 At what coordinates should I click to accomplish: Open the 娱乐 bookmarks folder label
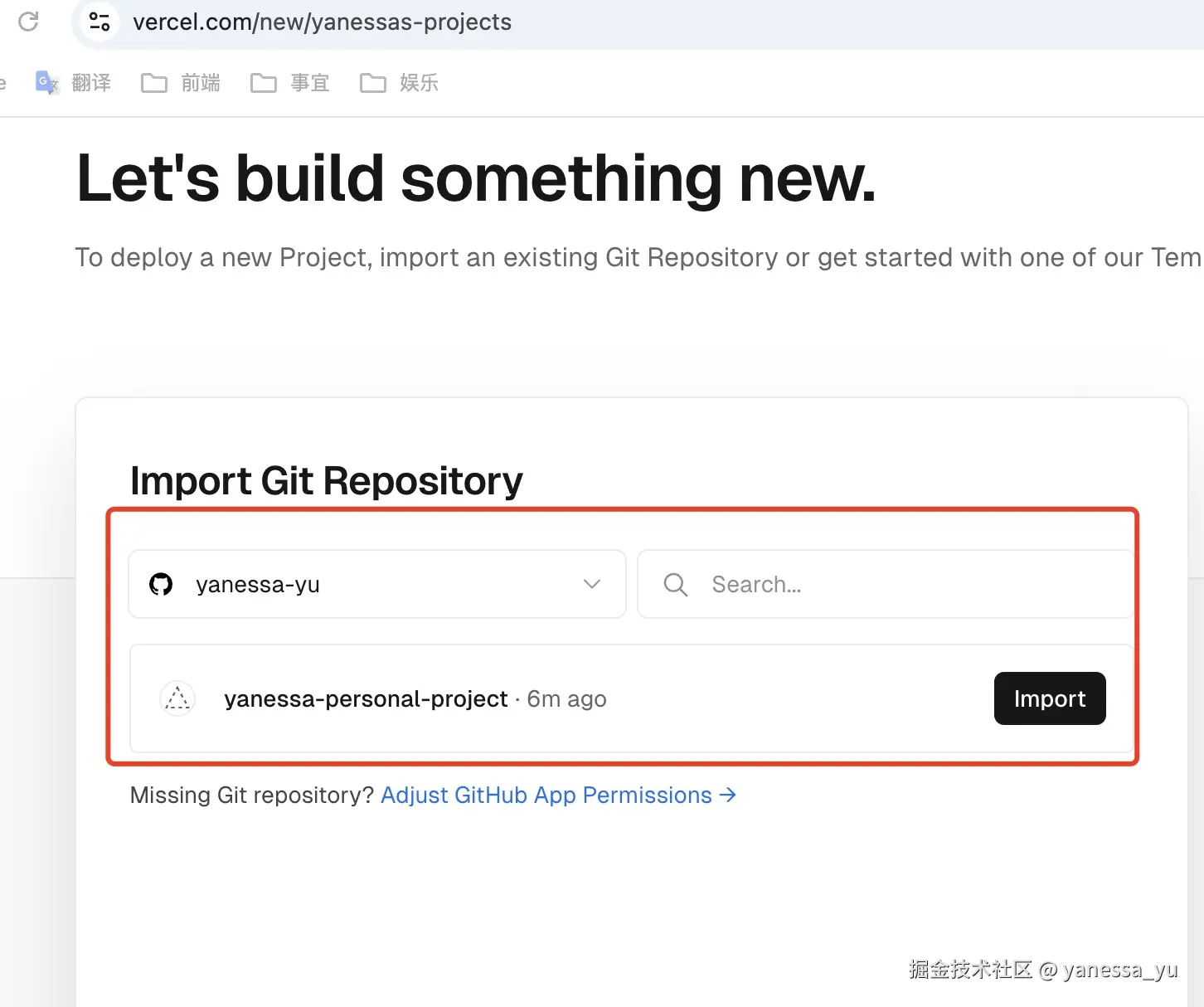click(419, 83)
